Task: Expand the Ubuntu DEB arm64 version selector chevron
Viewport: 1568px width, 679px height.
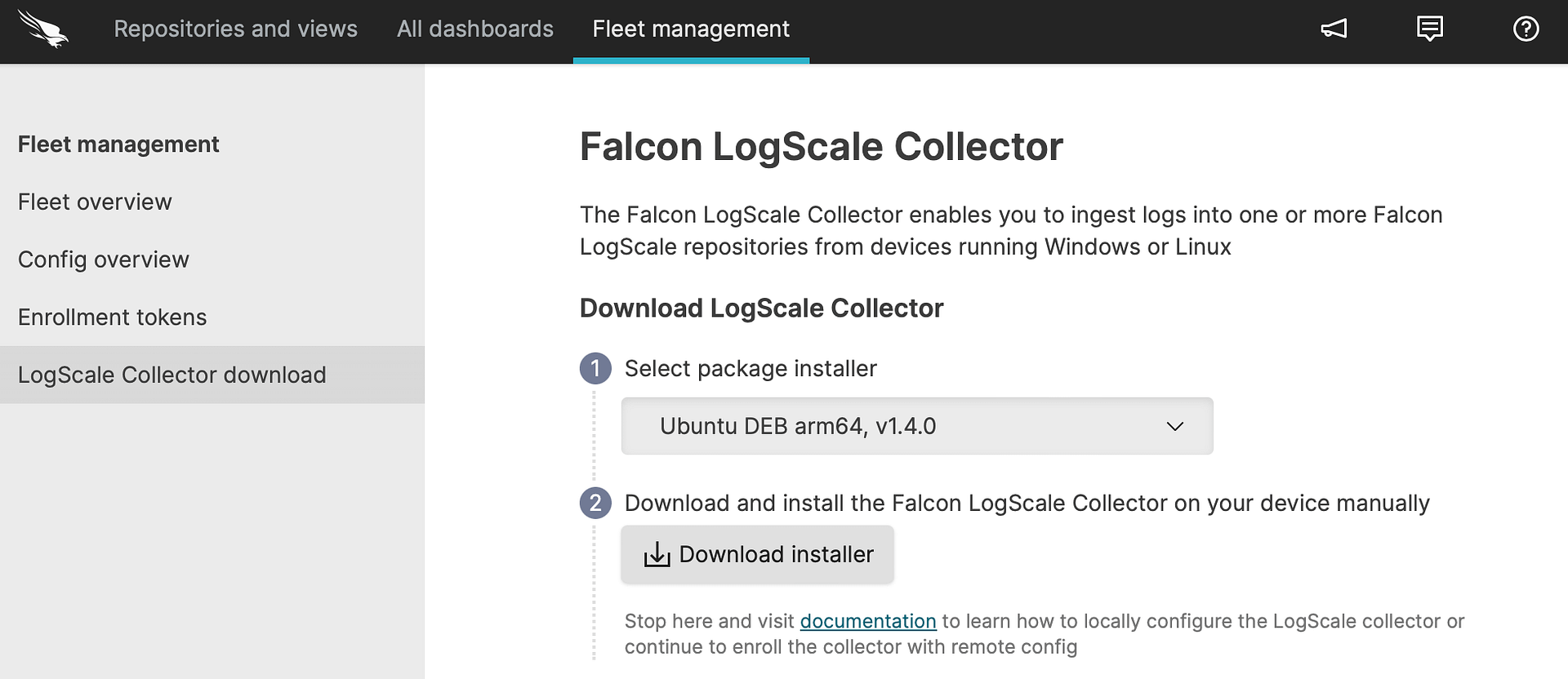Action: [x=1174, y=425]
